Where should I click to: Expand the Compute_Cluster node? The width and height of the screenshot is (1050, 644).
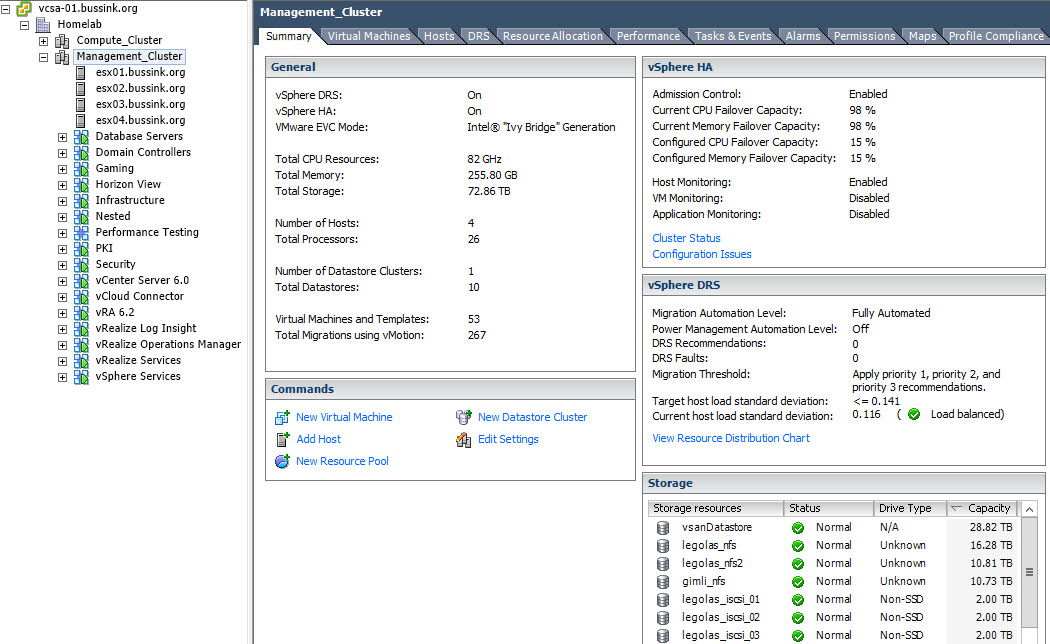coord(44,42)
